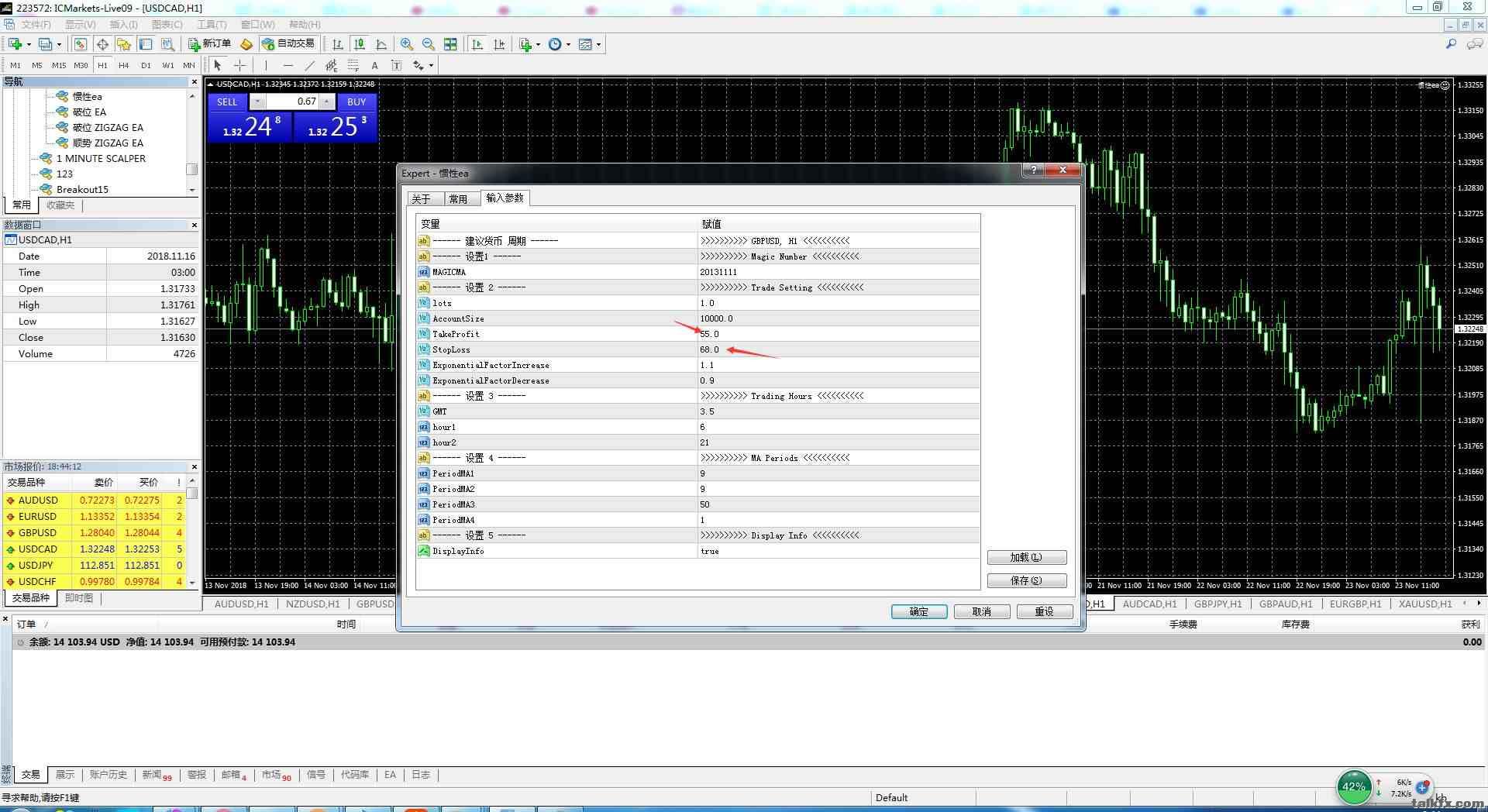The image size is (1488, 812).
Task: Select the vertical line drawing tool
Action: pyautogui.click(x=266, y=65)
